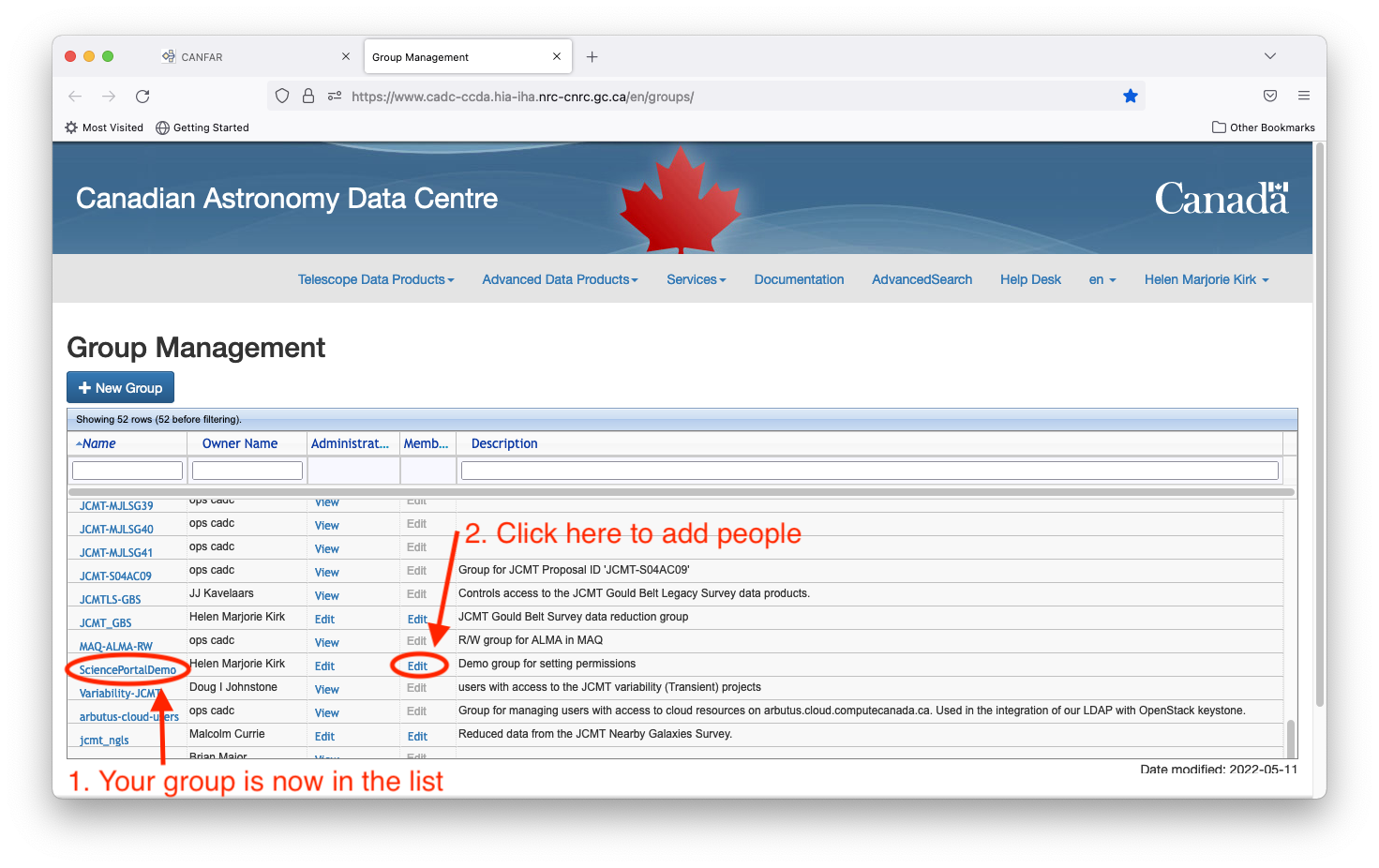Expand the Advanced Data Products menu
This screenshot has width=1379, height=868.
tap(560, 279)
